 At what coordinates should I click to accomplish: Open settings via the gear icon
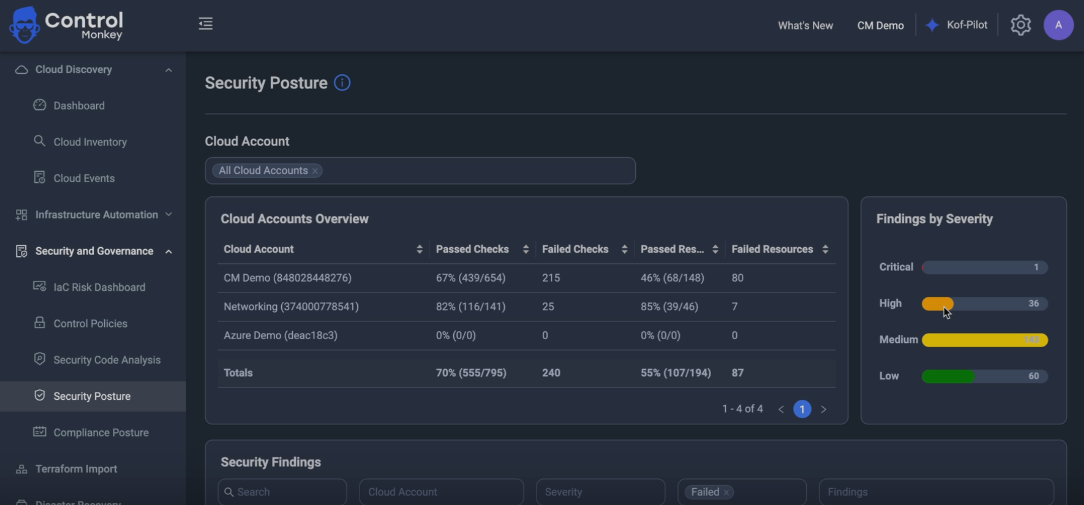point(1020,26)
